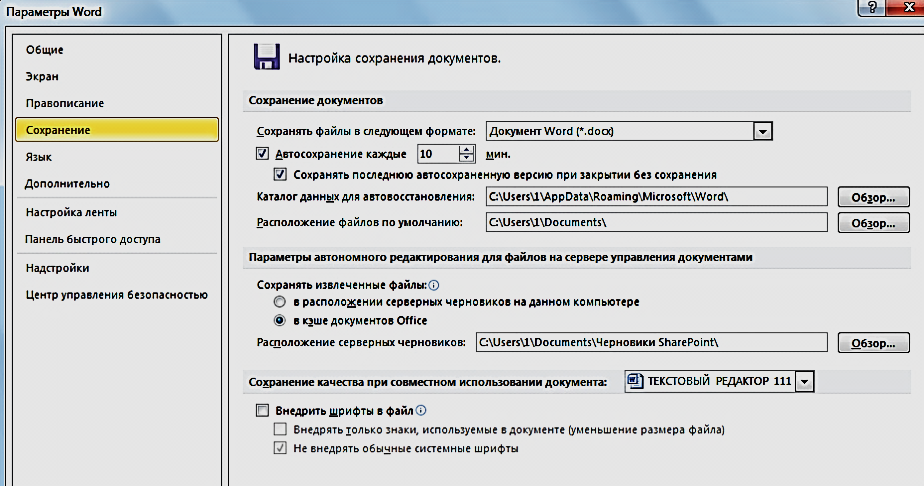Viewport: 924px width, 486px height.
Task: Click Обзор for Расположение серверных черновиков
Action: tap(873, 343)
